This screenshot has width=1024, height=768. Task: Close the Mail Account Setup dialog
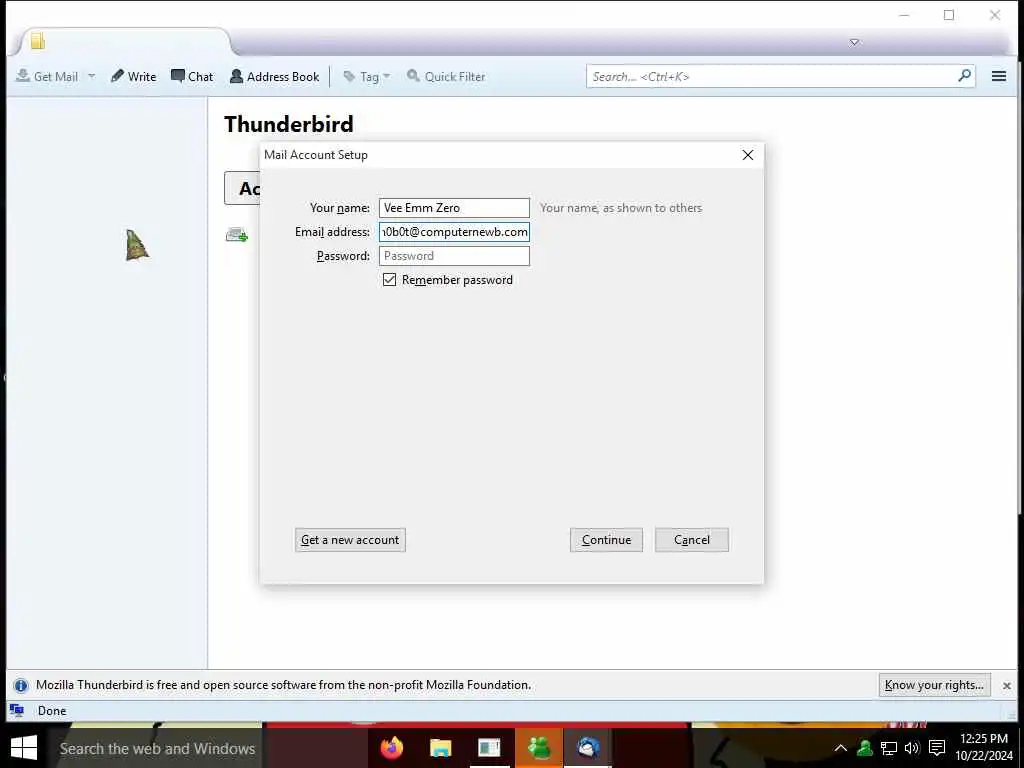click(x=748, y=155)
